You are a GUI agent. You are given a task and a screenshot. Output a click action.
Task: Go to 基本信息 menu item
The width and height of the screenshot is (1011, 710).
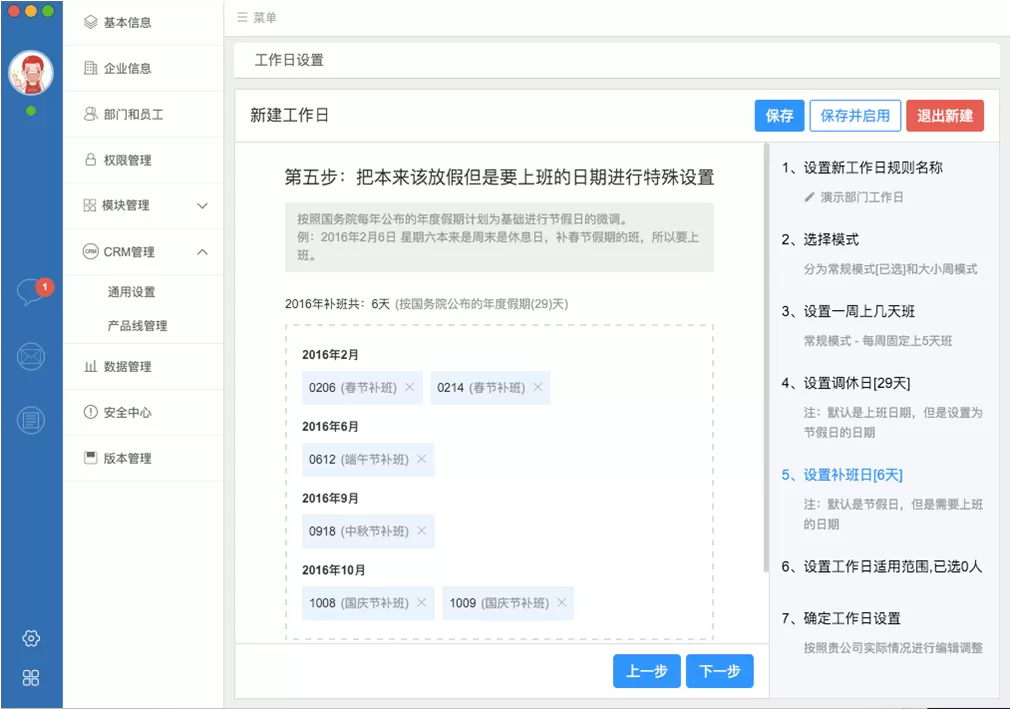pos(143,23)
